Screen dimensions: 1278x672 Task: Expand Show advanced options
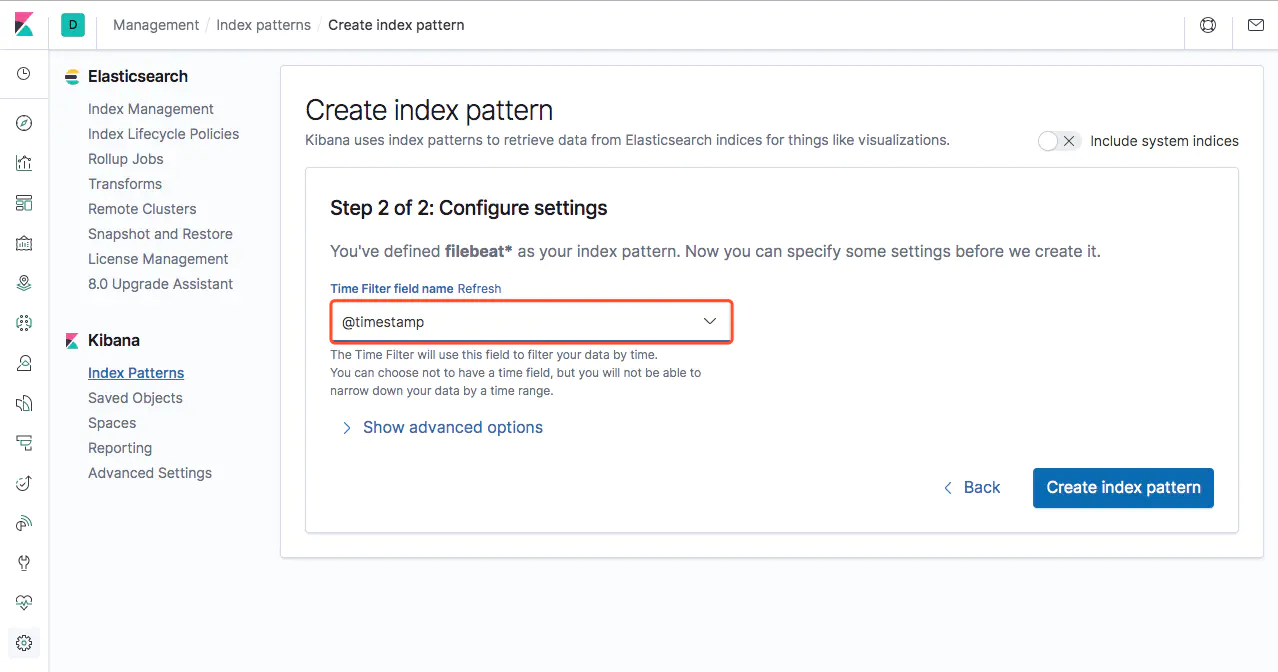pos(442,427)
